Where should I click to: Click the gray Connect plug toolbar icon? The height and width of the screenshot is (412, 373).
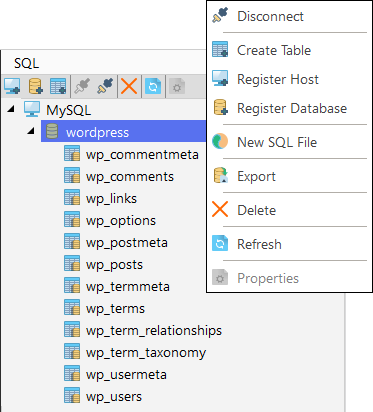pos(82,86)
